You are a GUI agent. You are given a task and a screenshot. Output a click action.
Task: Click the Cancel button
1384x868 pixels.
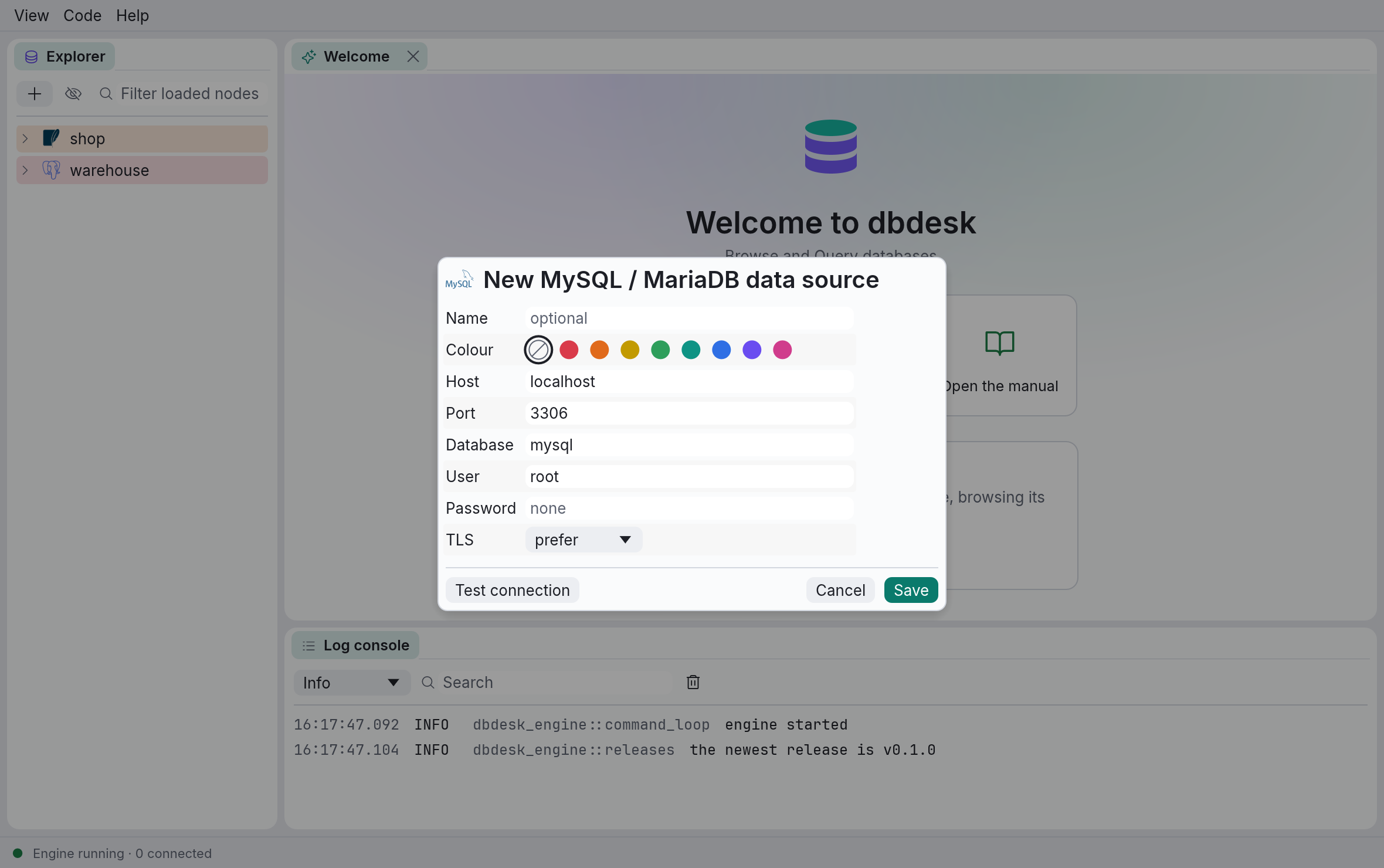point(840,590)
